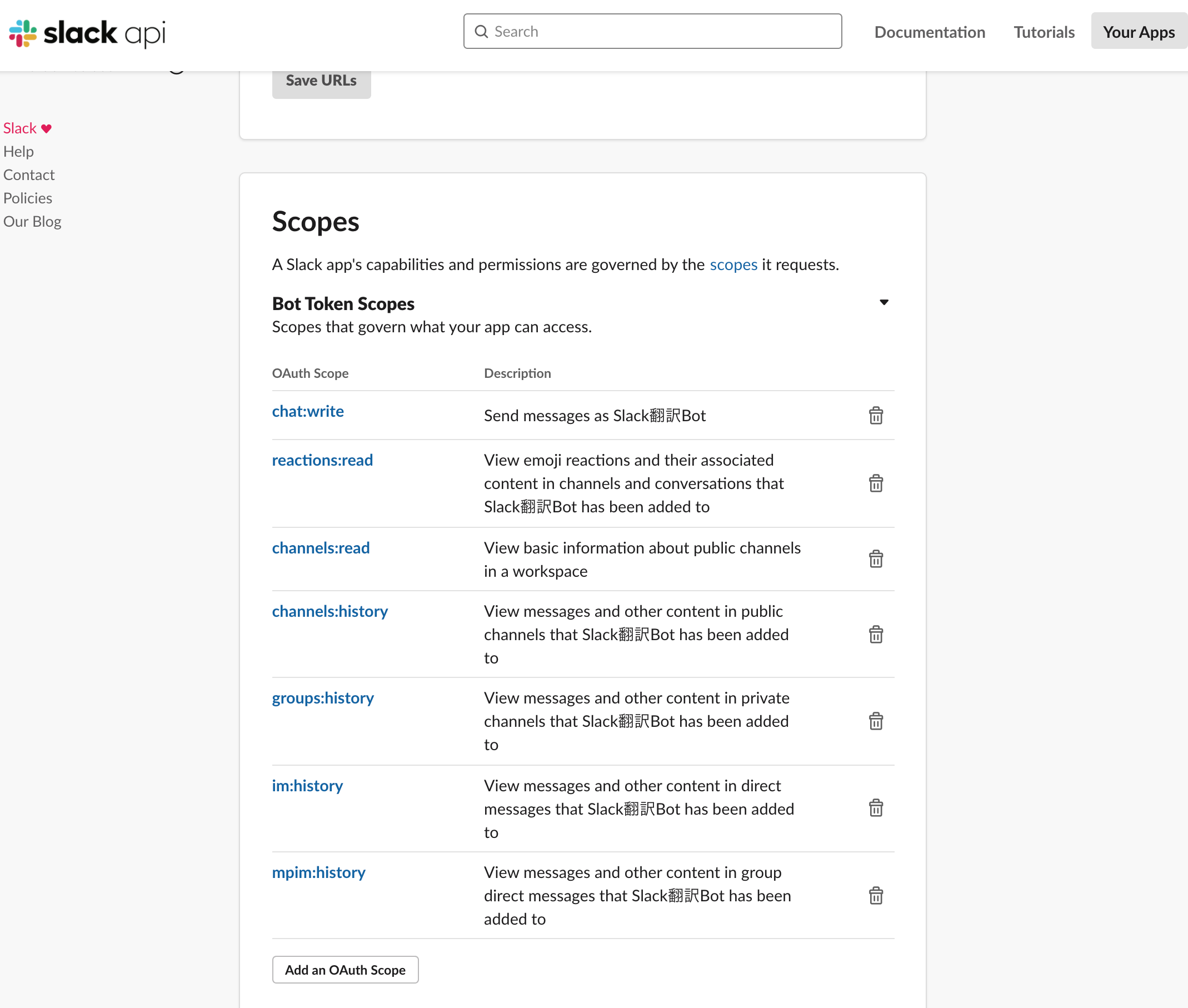
Task: Open the channels:history scope link
Action: [x=330, y=611]
